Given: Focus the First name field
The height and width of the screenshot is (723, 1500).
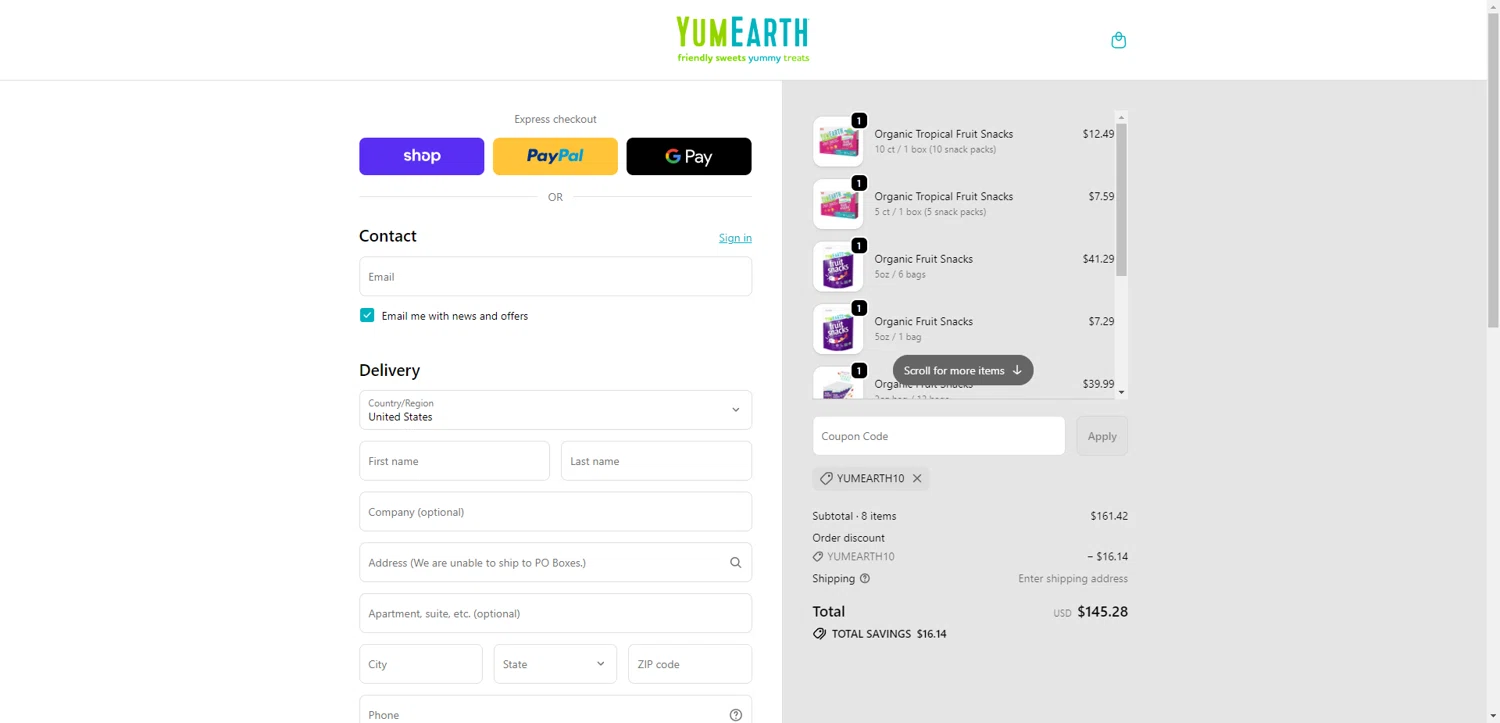Looking at the screenshot, I should 454,461.
